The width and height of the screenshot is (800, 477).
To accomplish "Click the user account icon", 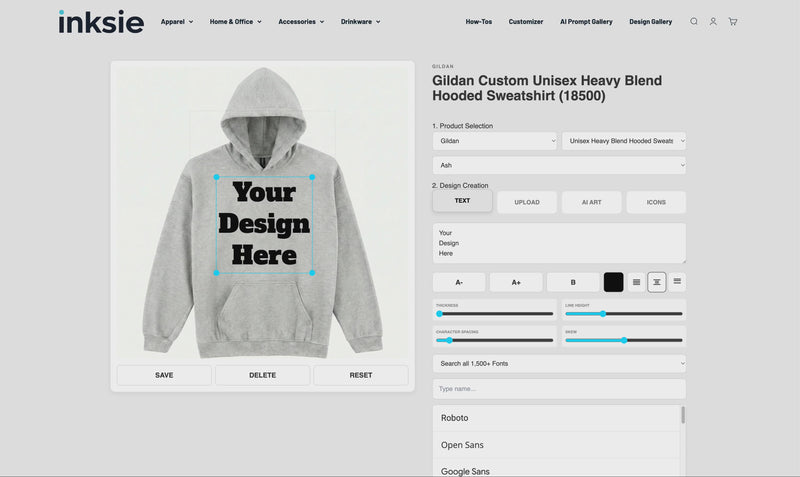I will 713,21.
